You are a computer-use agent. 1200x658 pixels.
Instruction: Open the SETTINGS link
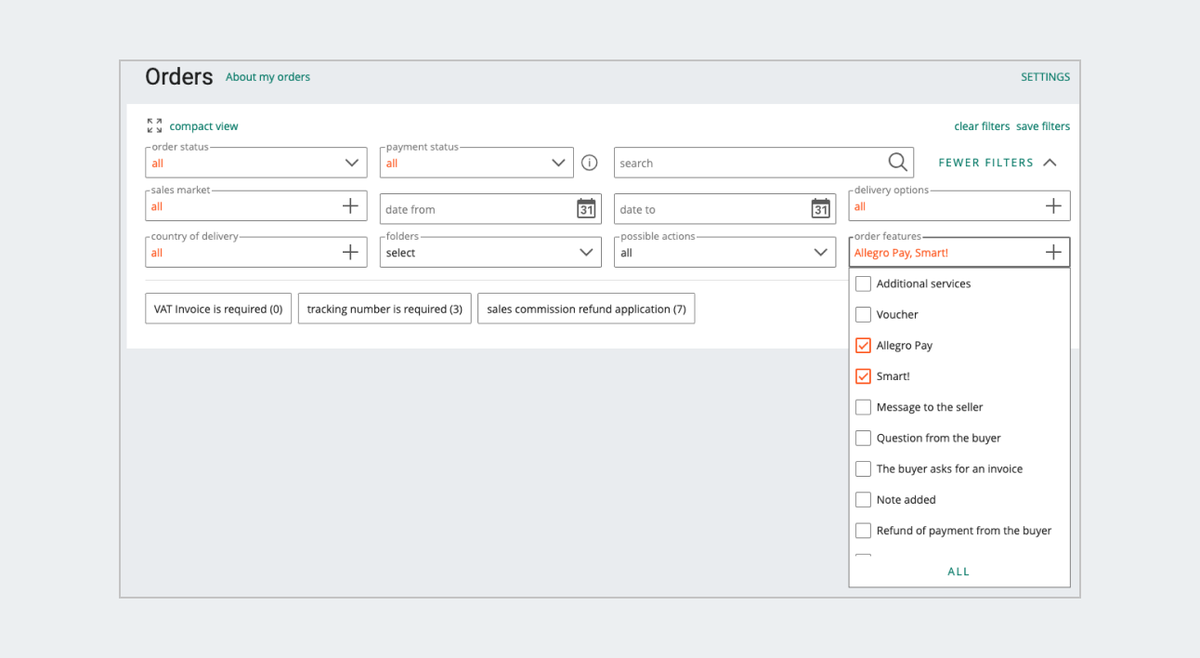coord(1045,77)
